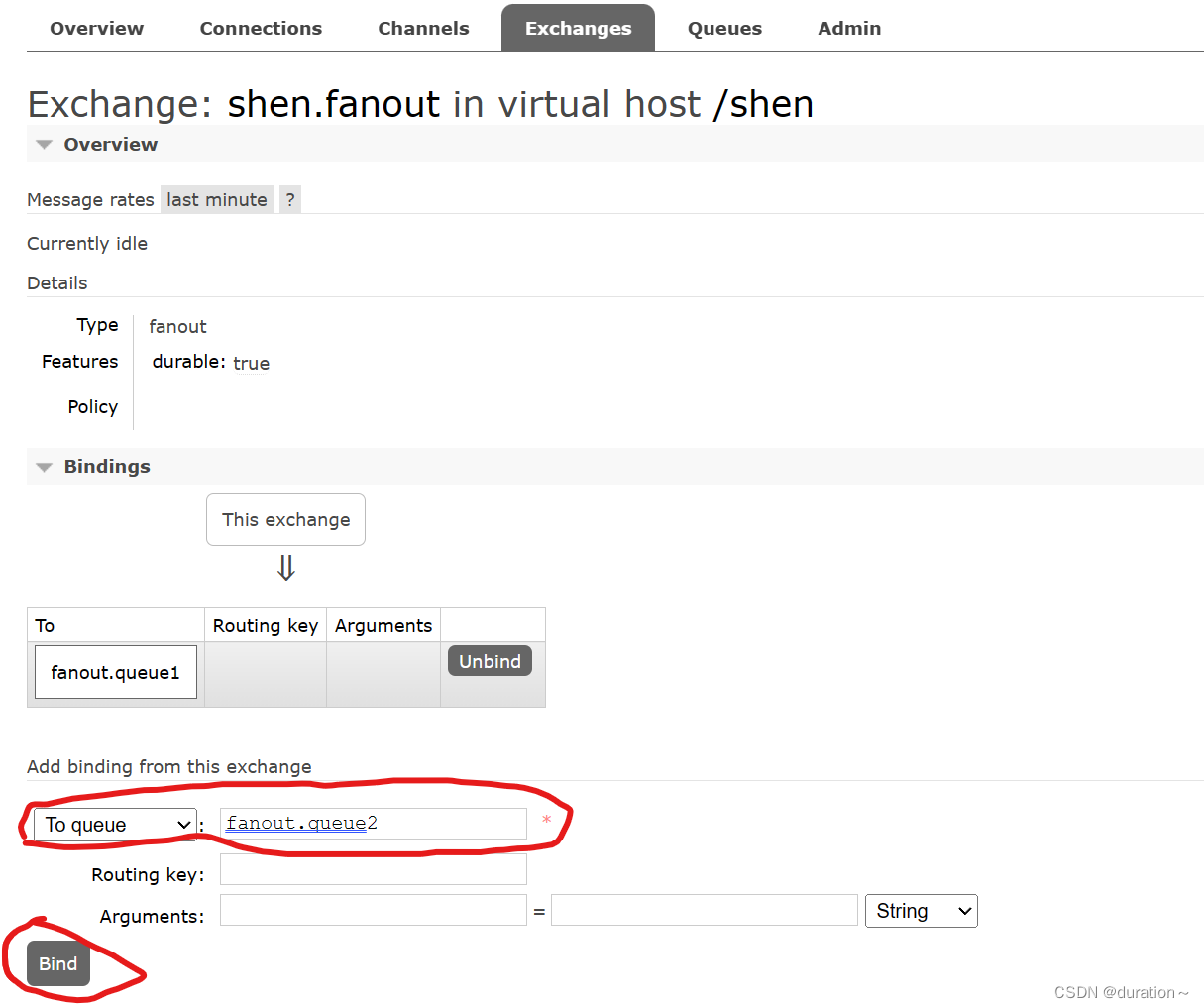Click the 'This exchange' box
Screen dimensions: 1204x1008
[x=285, y=518]
